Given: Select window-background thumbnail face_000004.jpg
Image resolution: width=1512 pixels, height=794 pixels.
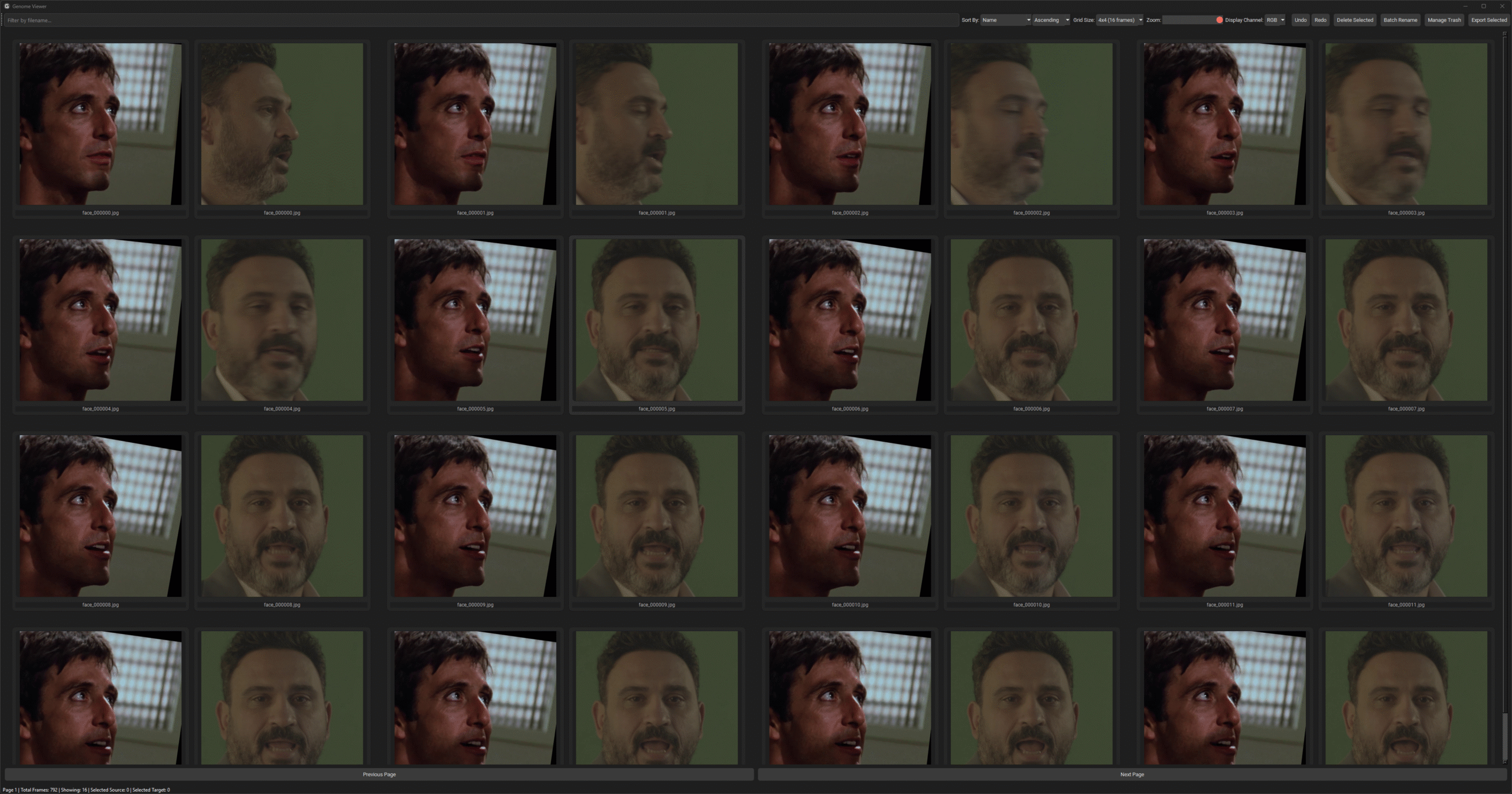Looking at the screenshot, I should click(100, 320).
